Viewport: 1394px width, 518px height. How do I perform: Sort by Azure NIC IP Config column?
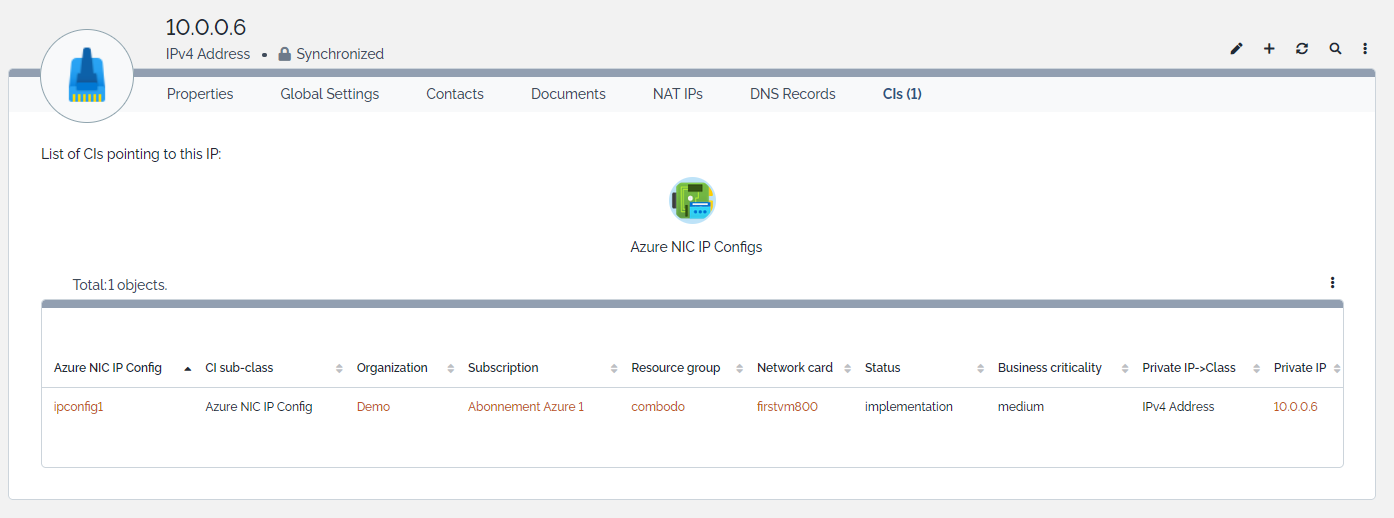click(108, 368)
